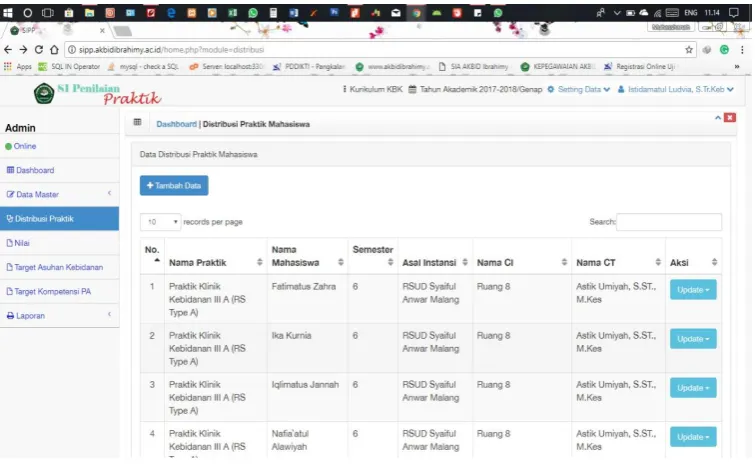Viewport: 755px width, 466px height.
Task: Sort table by Asal Instansi column
Action: [x=435, y=262]
